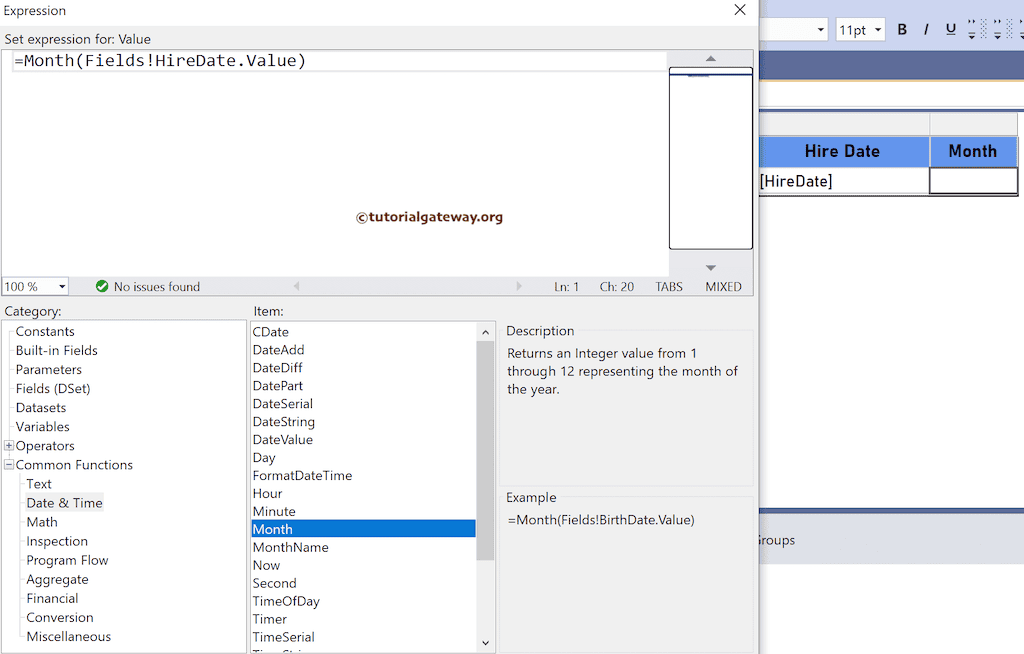Select the Date & Time category
This screenshot has width=1024, height=654.
point(64,502)
